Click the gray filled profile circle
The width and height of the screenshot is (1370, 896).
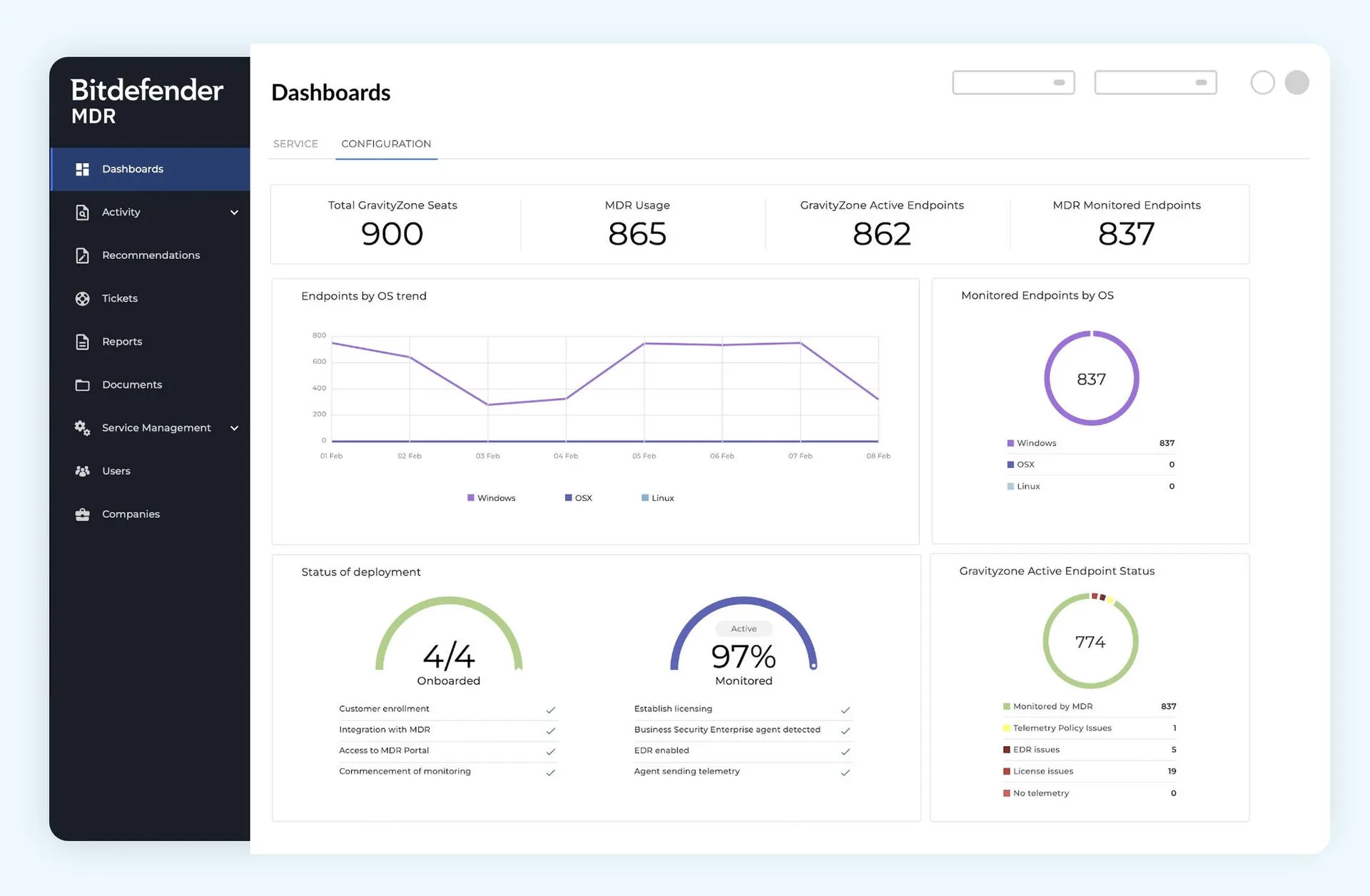tap(1297, 83)
